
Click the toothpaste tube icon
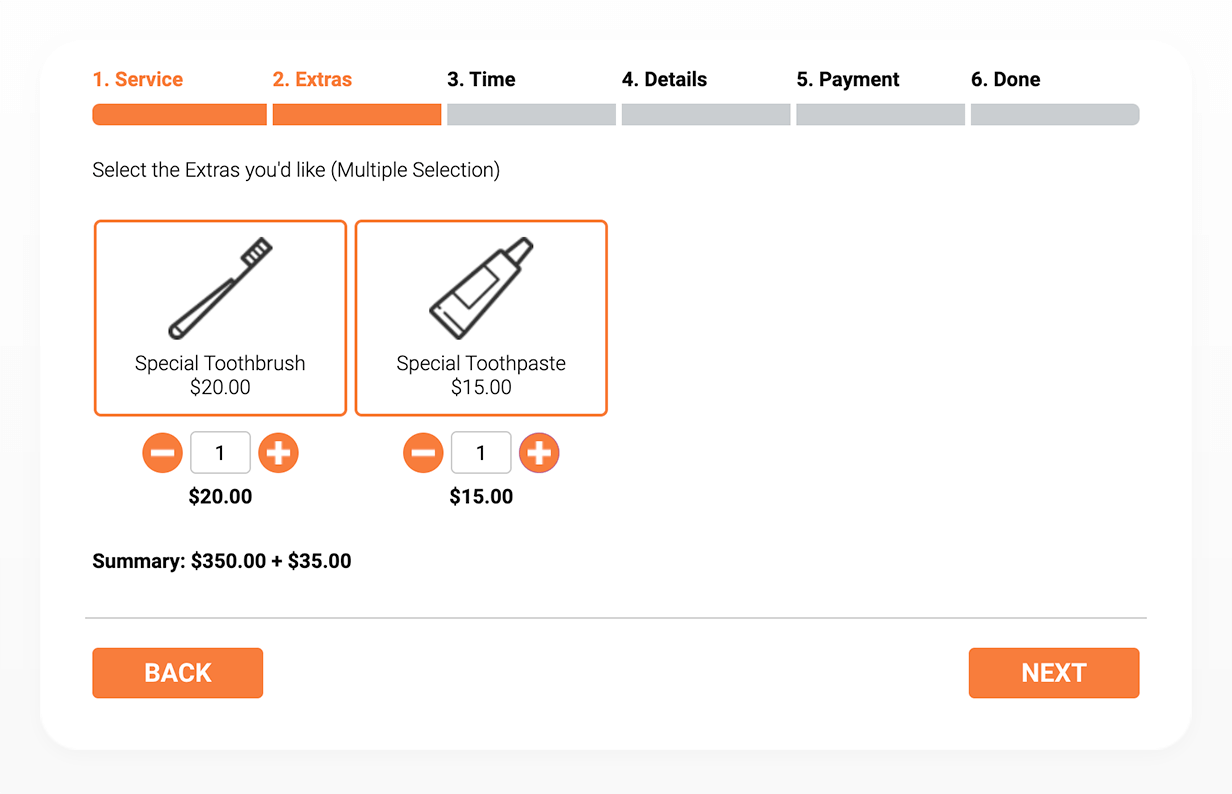point(481,288)
